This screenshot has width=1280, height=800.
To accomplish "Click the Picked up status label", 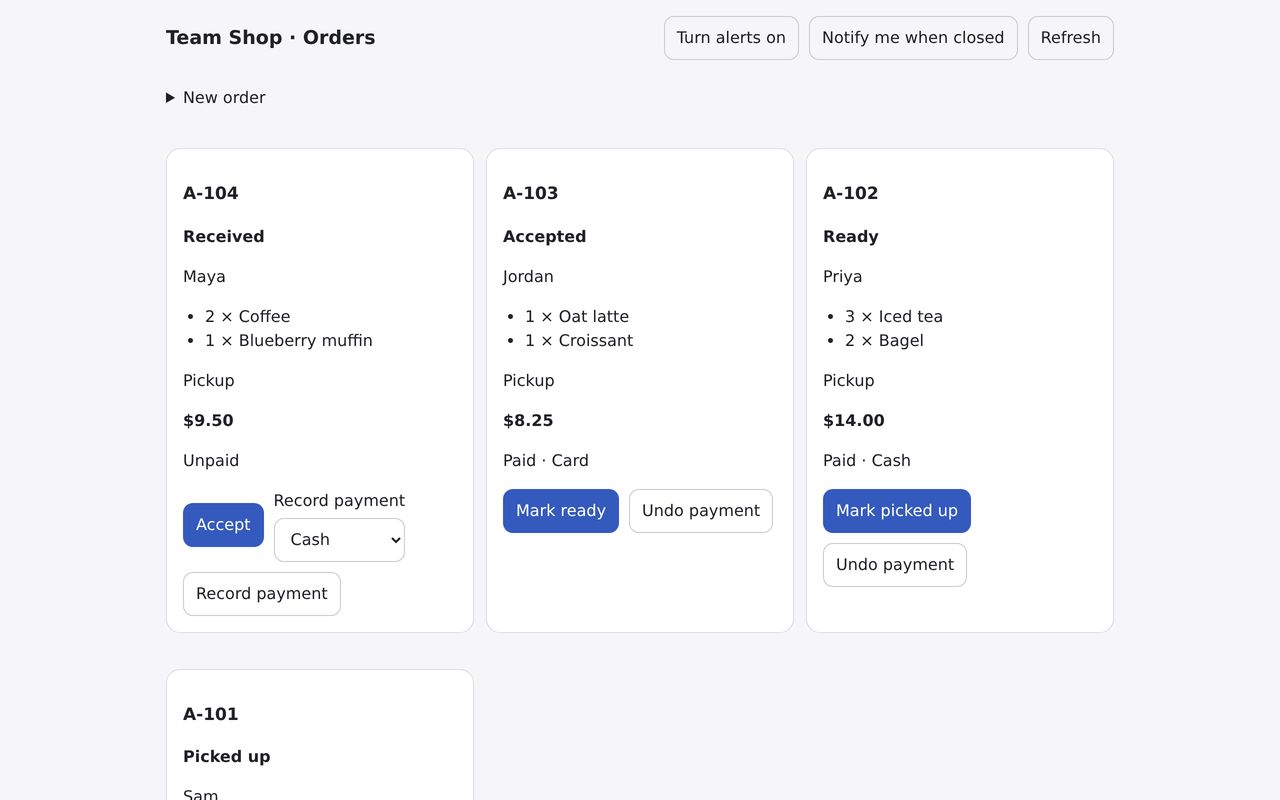I will pos(227,757).
